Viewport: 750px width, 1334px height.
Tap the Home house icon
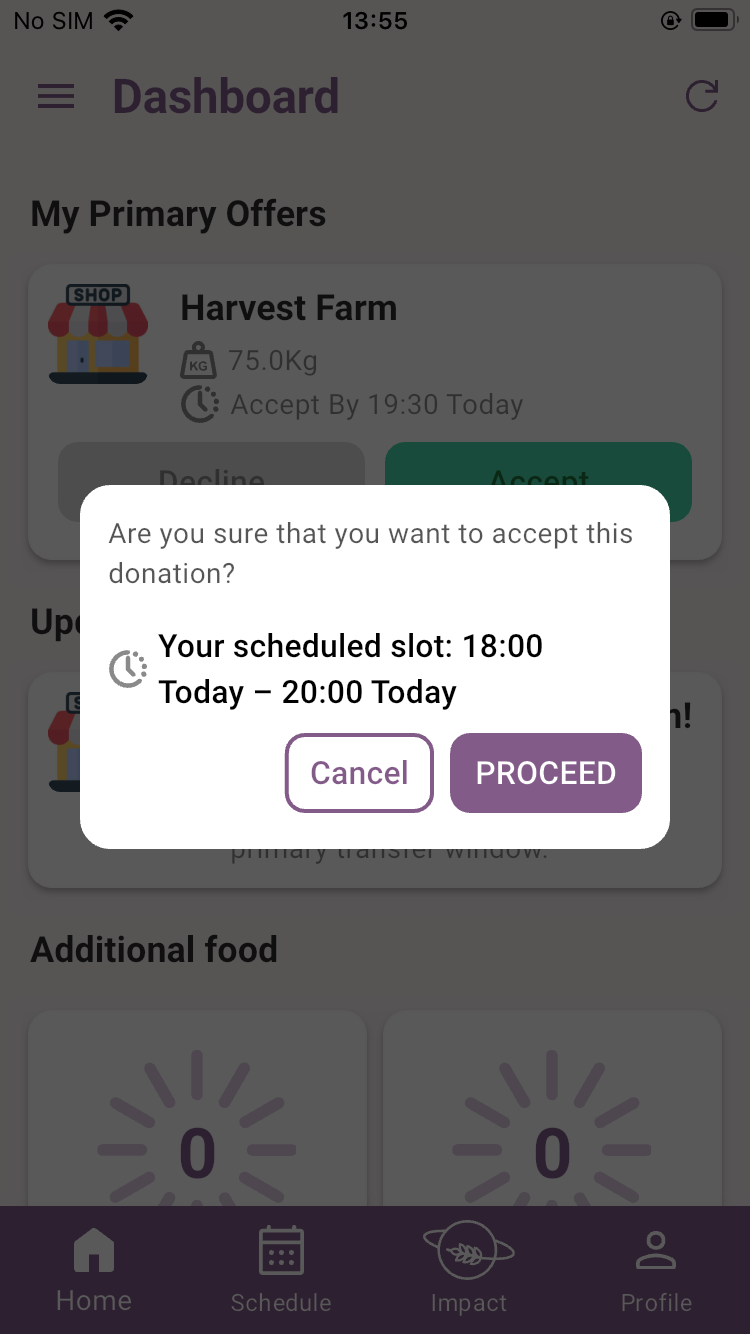[x=94, y=1250]
